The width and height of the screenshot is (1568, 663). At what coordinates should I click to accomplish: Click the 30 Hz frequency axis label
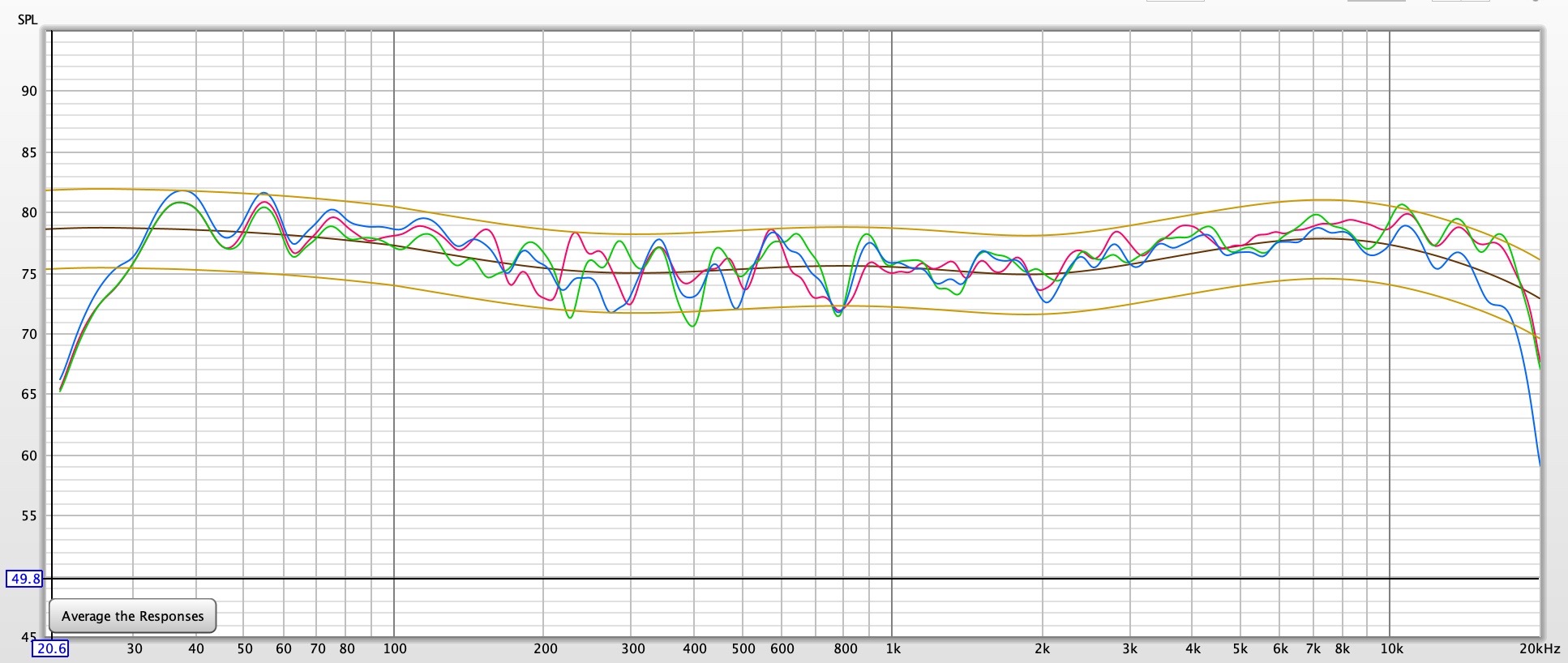pos(135,648)
